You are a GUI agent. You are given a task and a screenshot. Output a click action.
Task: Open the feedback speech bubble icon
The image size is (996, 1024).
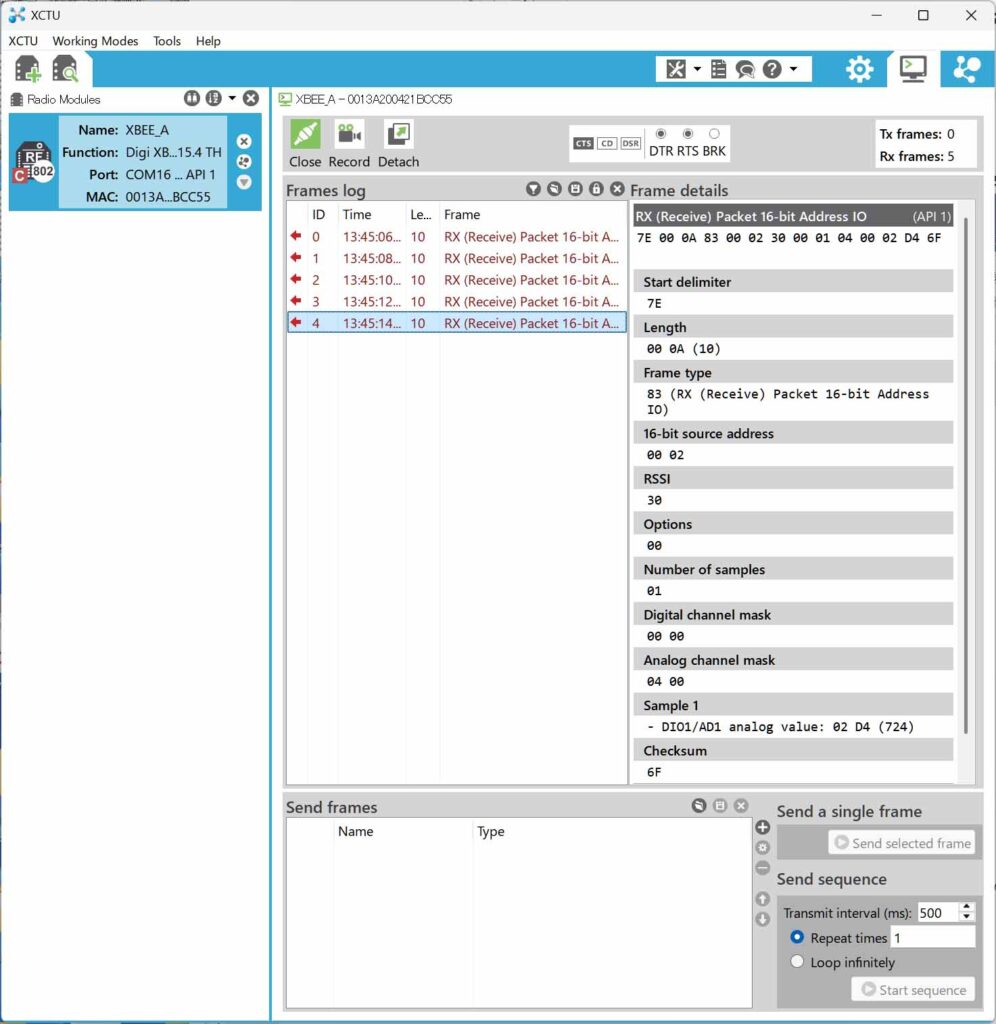[x=745, y=69]
